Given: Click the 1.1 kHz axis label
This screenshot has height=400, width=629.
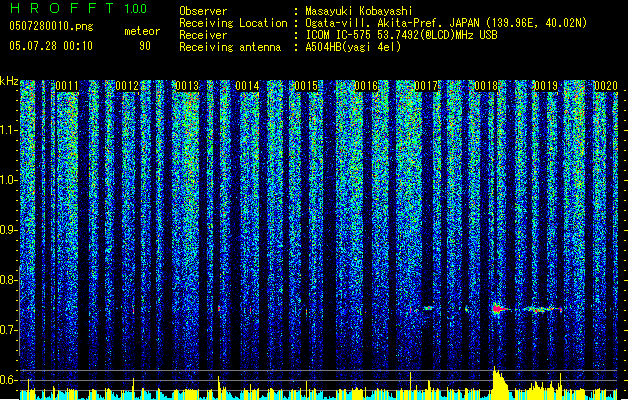Looking at the screenshot, I should (9, 130).
